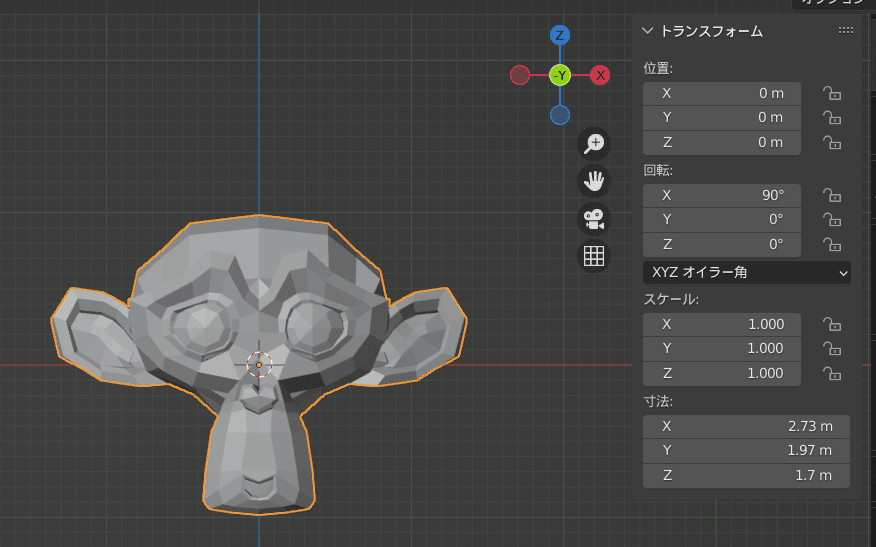Lock the Location X value
Screen dimensions: 876x547
pos(832,93)
